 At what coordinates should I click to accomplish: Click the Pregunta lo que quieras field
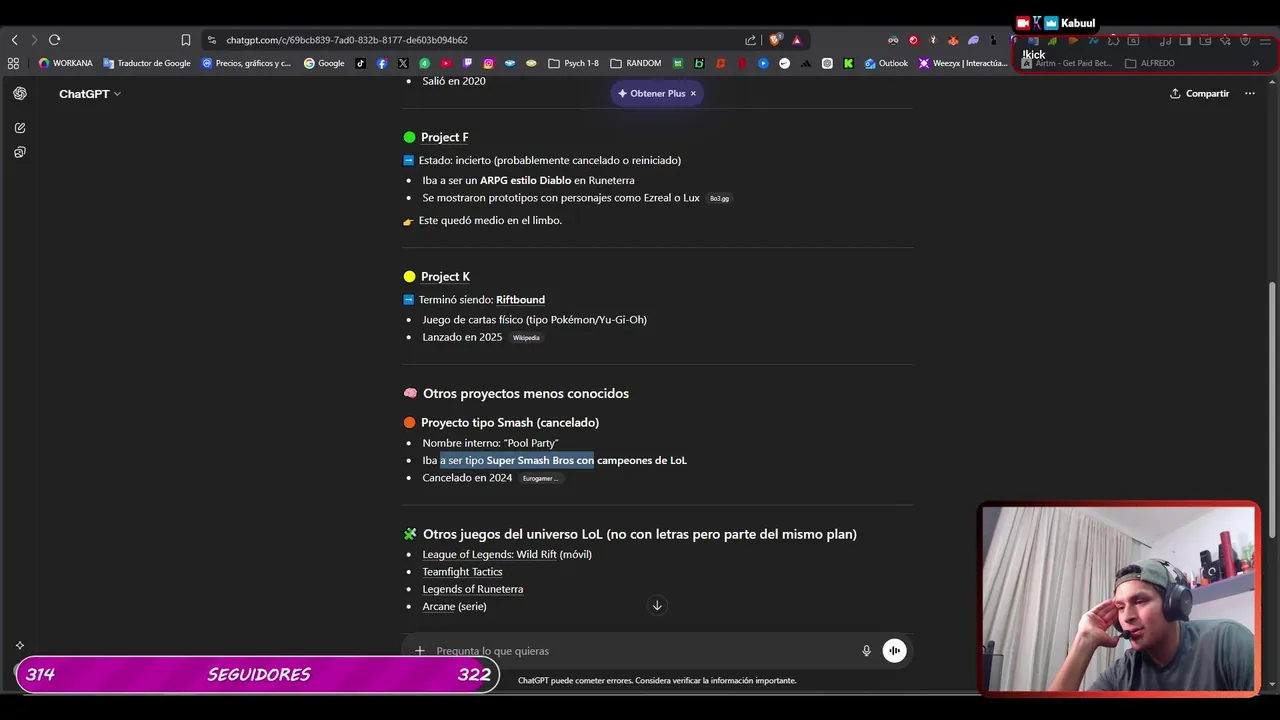(x=640, y=651)
